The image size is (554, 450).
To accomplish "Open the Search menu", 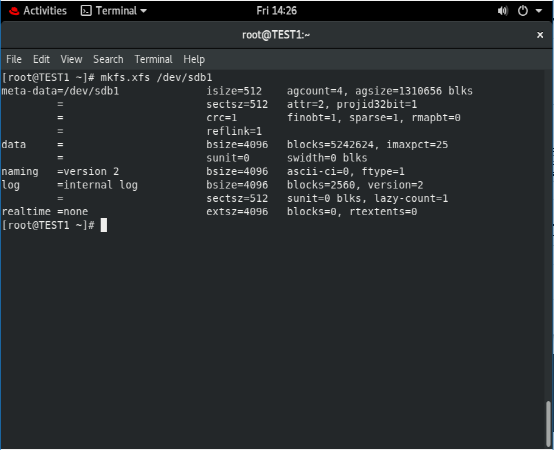I will (x=108, y=59).
